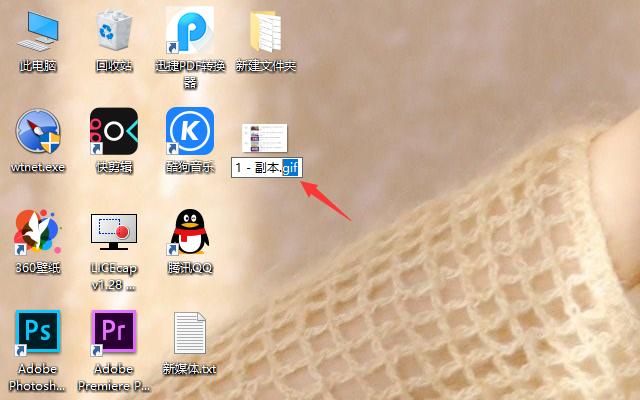
Task: Select the 回收站 recycle bin icon
Action: tap(114, 31)
